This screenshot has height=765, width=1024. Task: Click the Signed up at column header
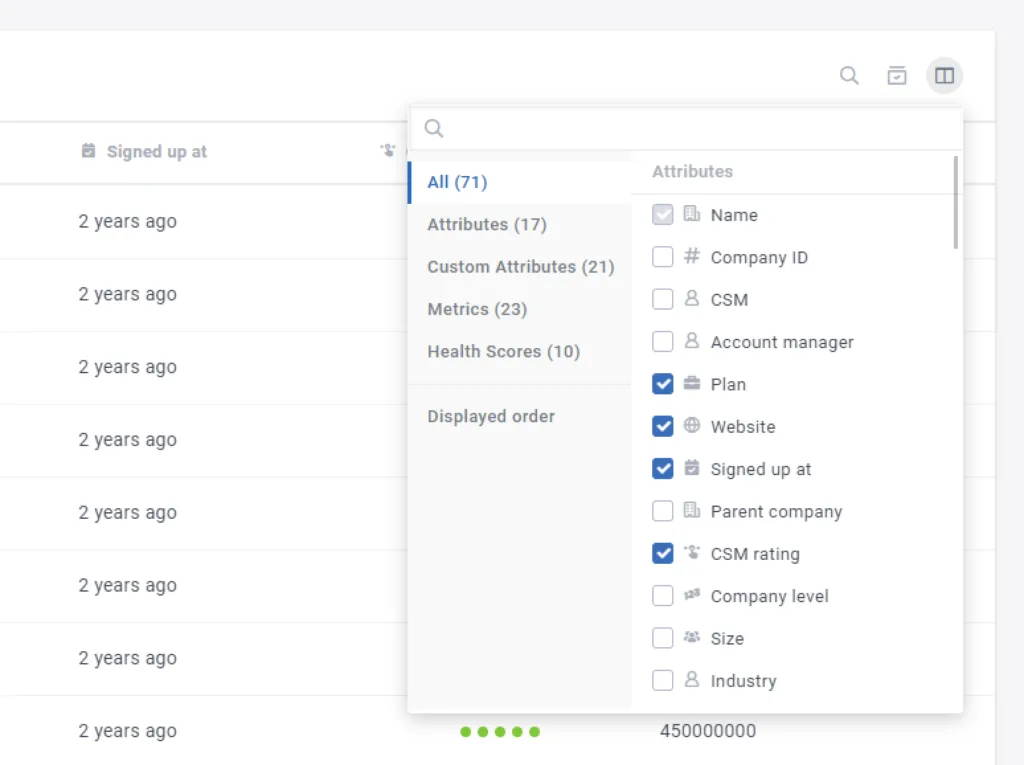pos(157,152)
